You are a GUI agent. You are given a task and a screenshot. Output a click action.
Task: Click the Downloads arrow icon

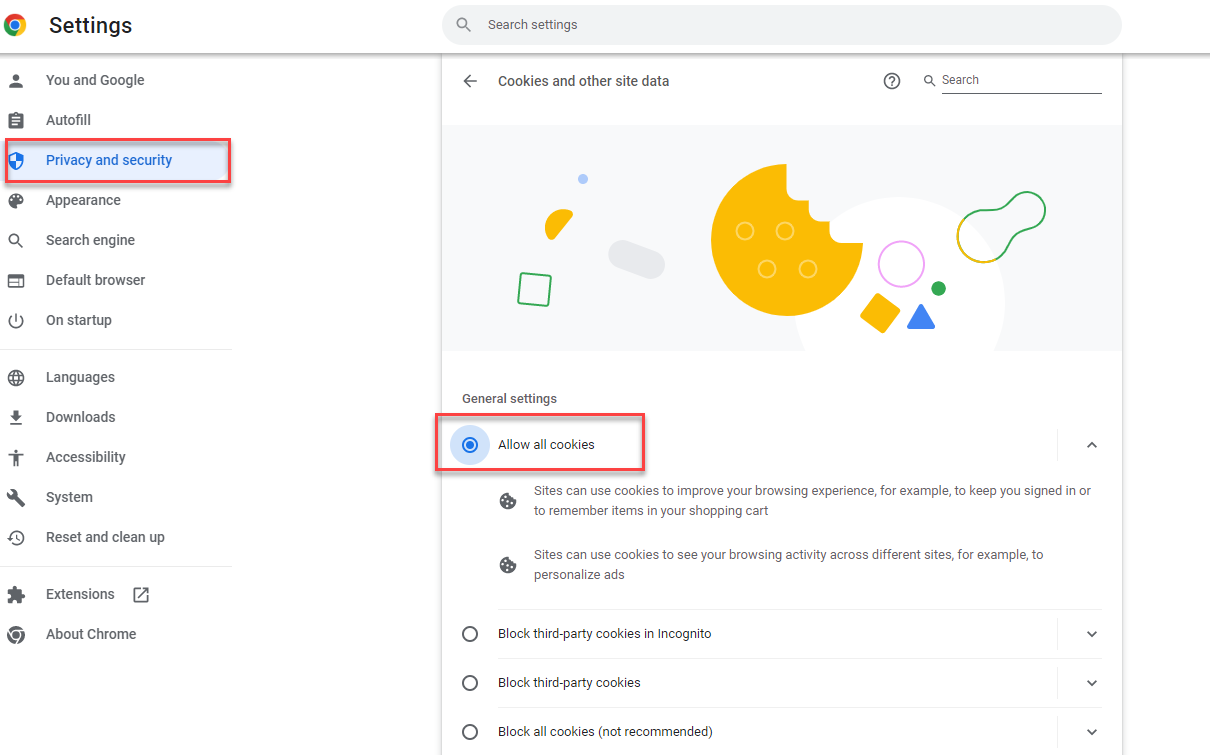[x=16, y=418]
